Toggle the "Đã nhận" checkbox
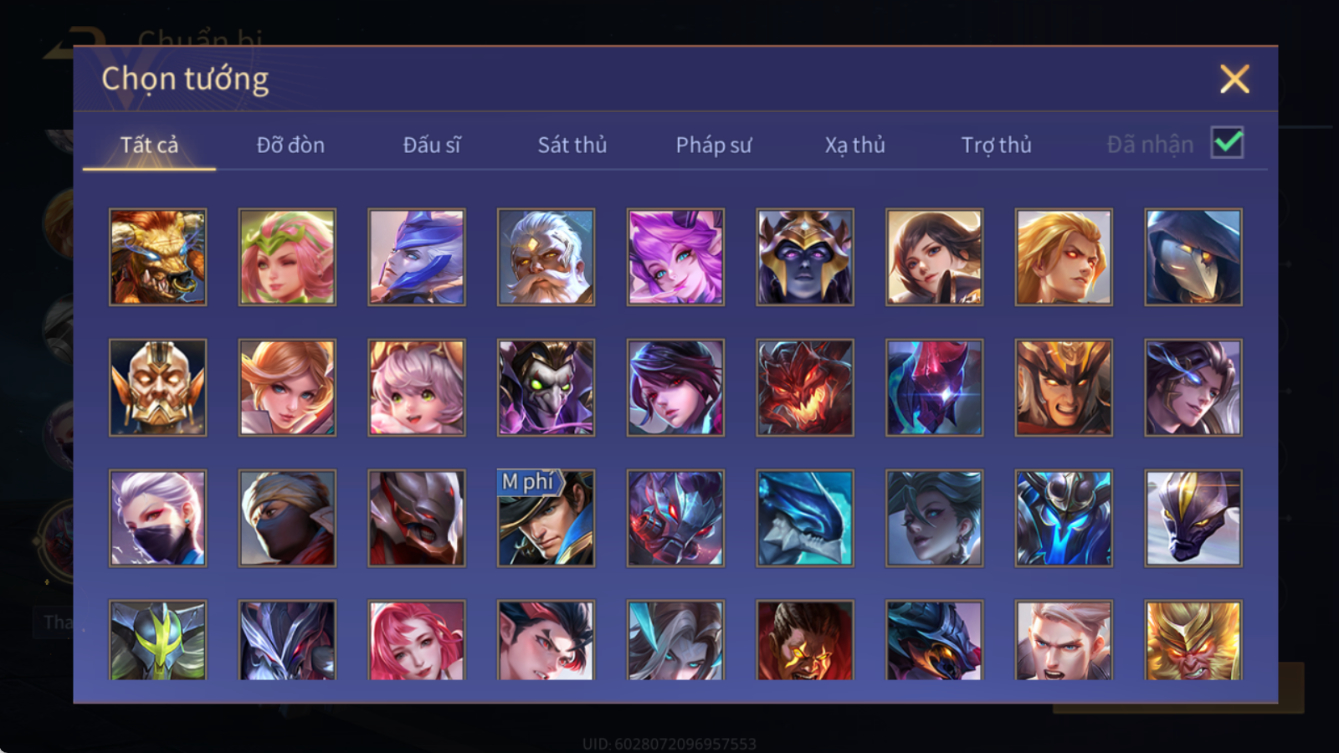 [x=1227, y=143]
